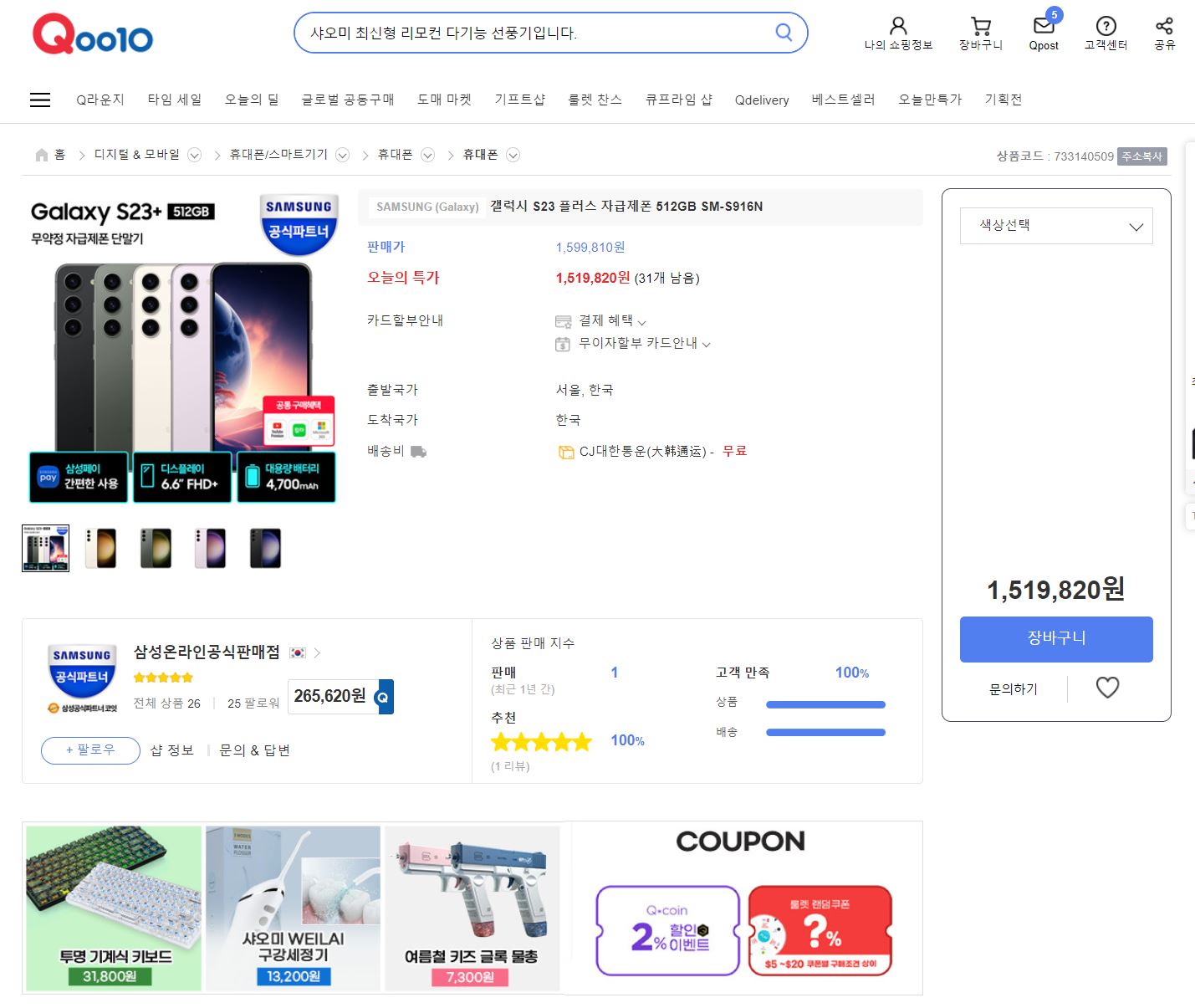This screenshot has height=1008, width=1195.
Task: Click the 주소복사 button
Action: pos(1141,156)
